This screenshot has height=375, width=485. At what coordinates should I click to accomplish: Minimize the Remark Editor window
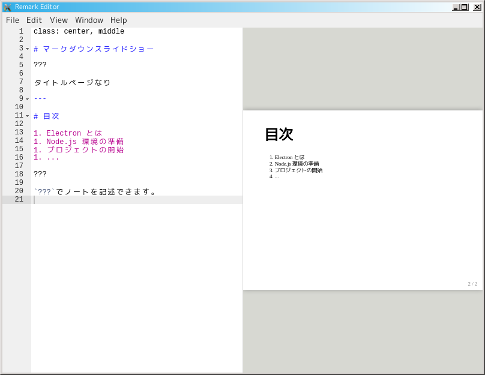click(x=455, y=7)
